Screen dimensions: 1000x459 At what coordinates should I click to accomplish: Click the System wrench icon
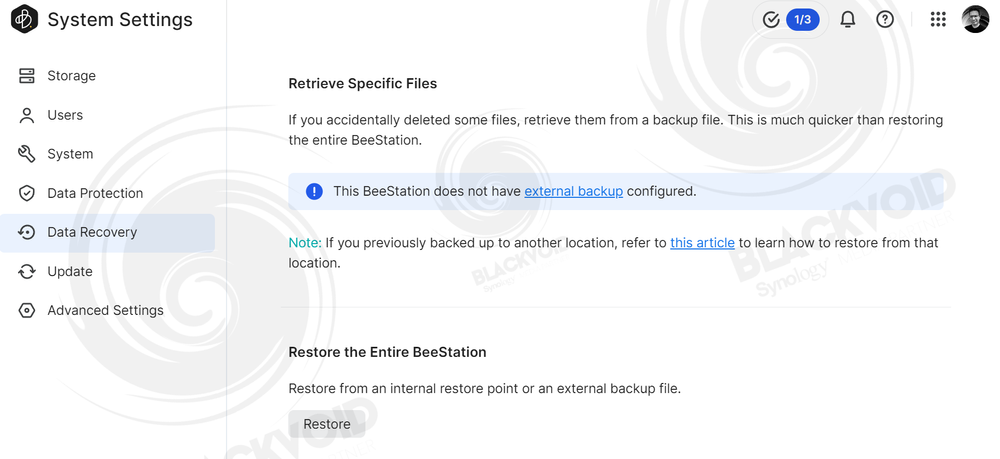point(27,154)
